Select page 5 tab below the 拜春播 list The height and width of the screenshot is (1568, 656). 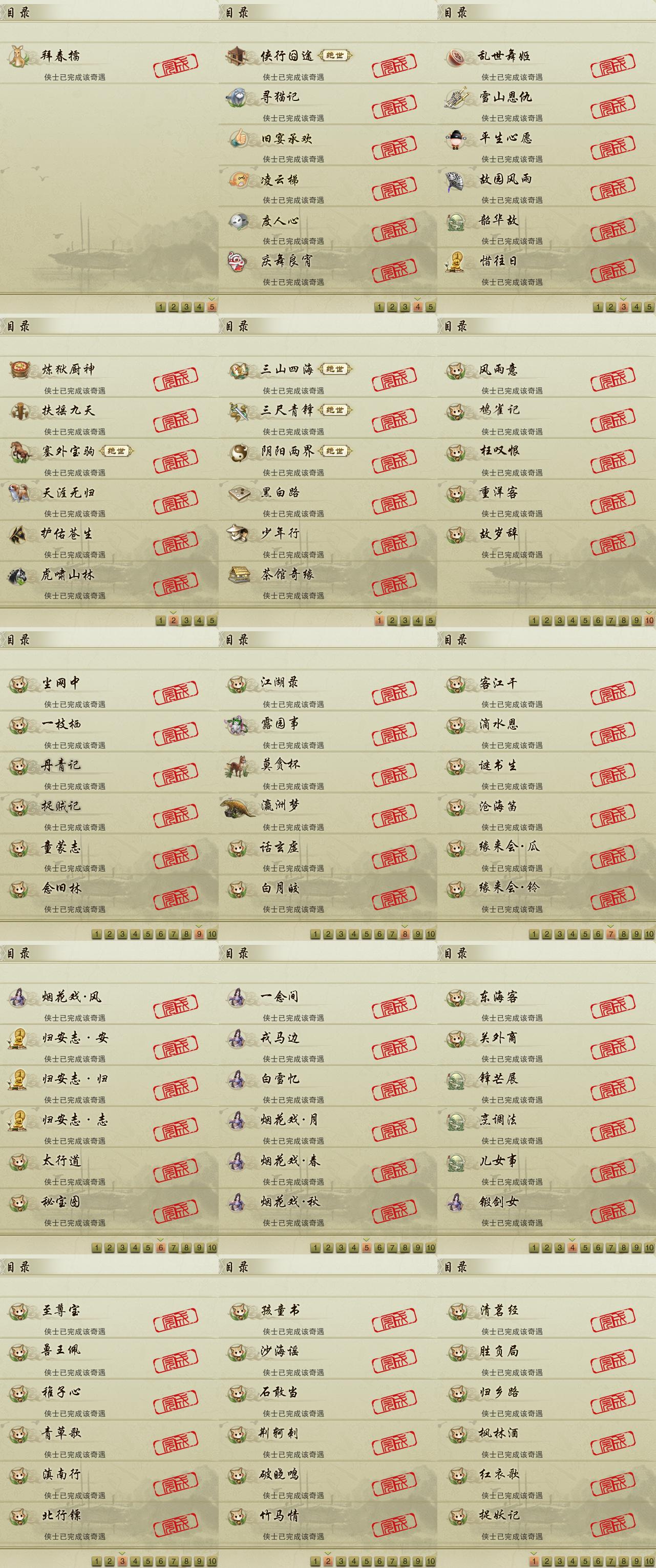212,307
